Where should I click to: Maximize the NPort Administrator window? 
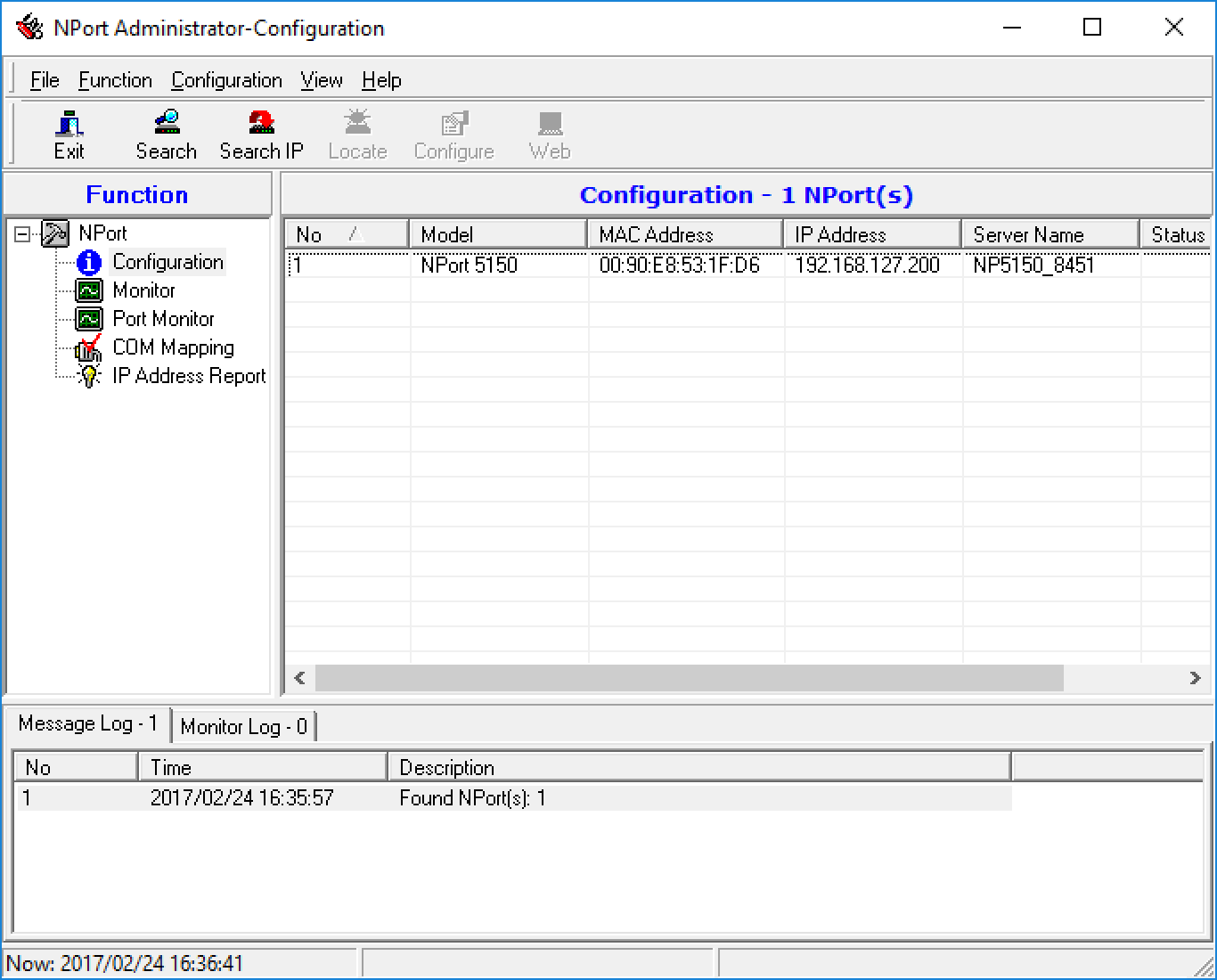pyautogui.click(x=1092, y=28)
